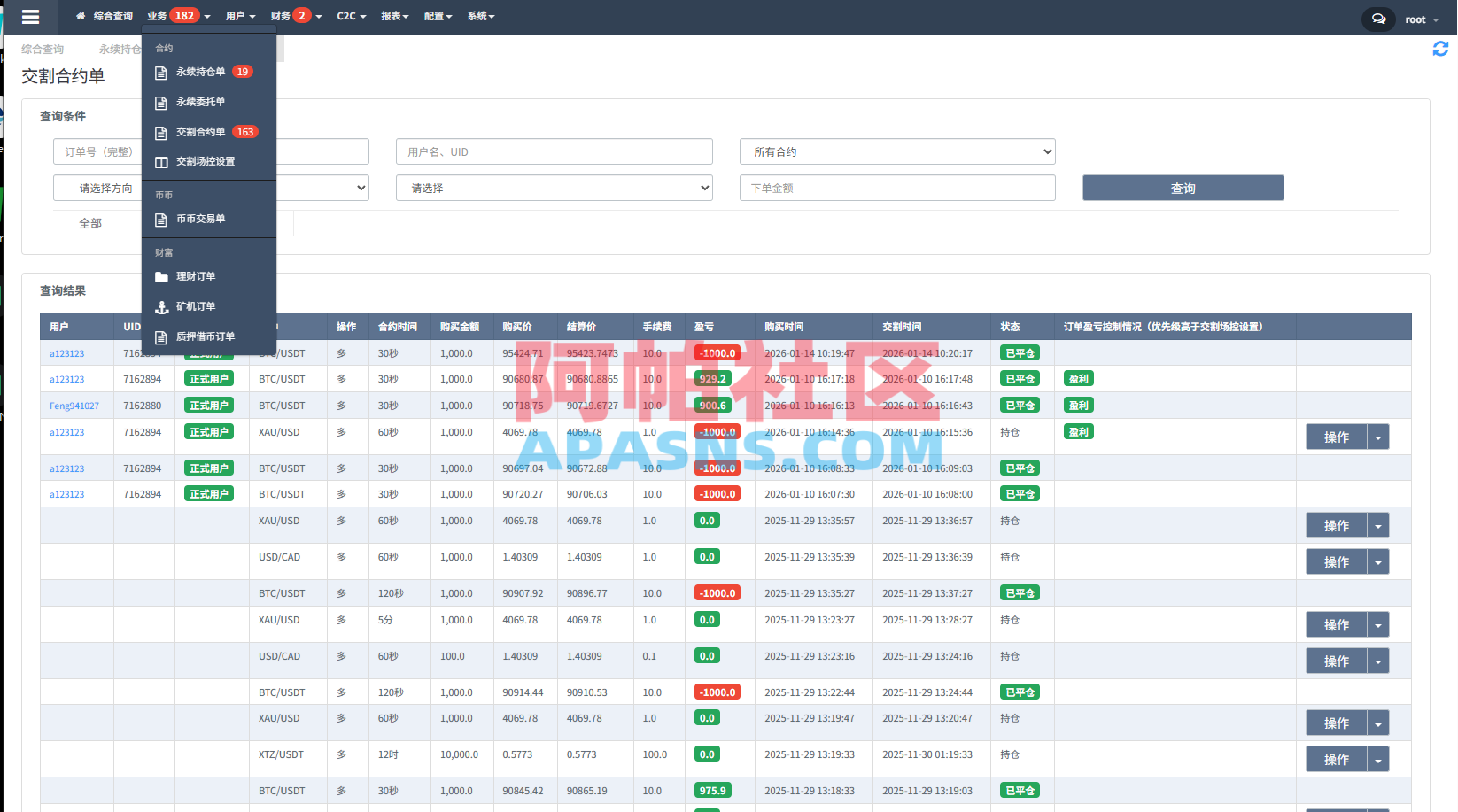Select the 全部 filter tab

point(90,223)
